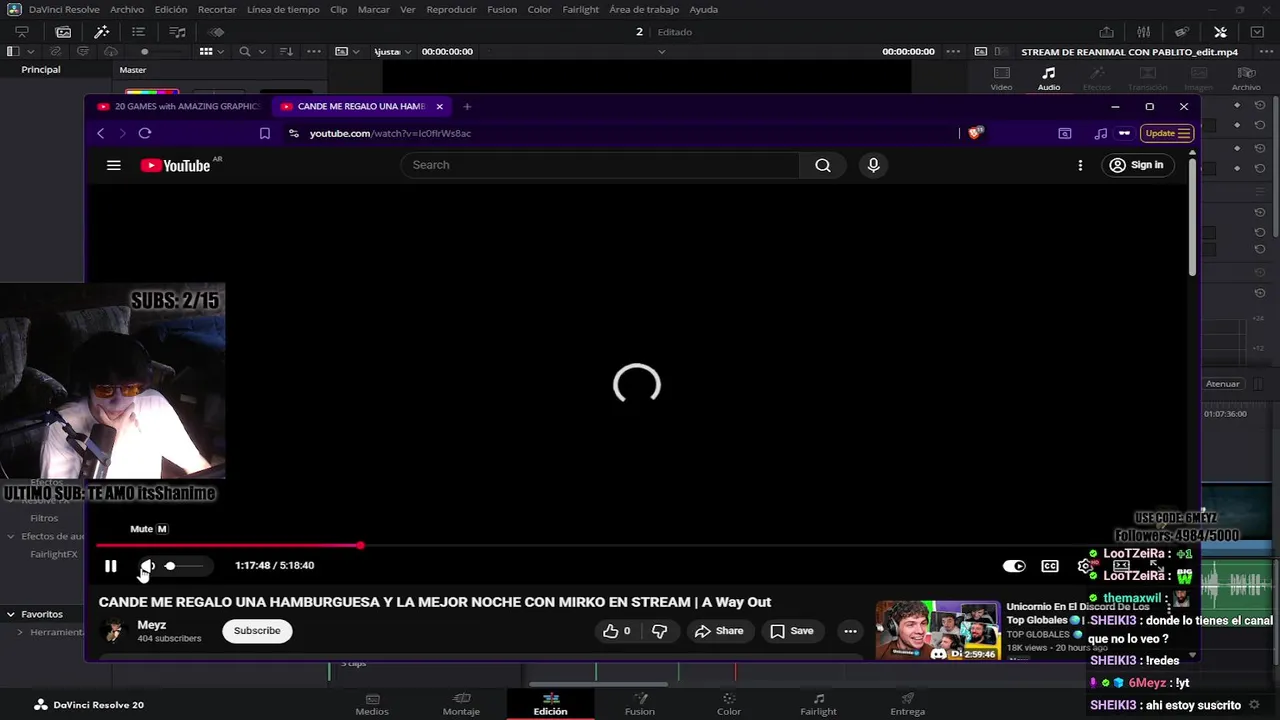Open the Línea de tiempo menu
The image size is (1280, 720).
[283, 9]
